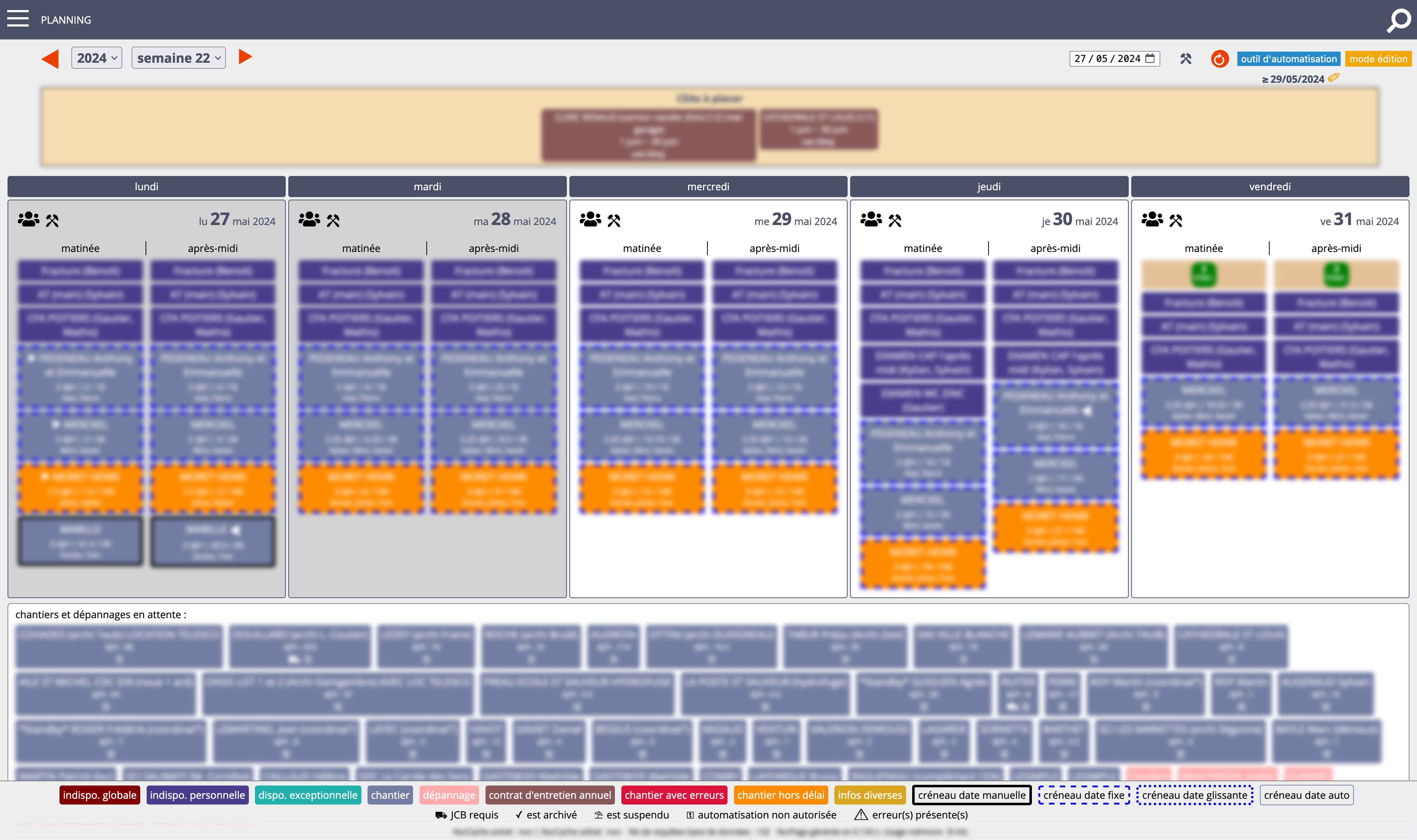
Task: Toggle the créneau date glissante legend filter
Action: pyautogui.click(x=1194, y=795)
